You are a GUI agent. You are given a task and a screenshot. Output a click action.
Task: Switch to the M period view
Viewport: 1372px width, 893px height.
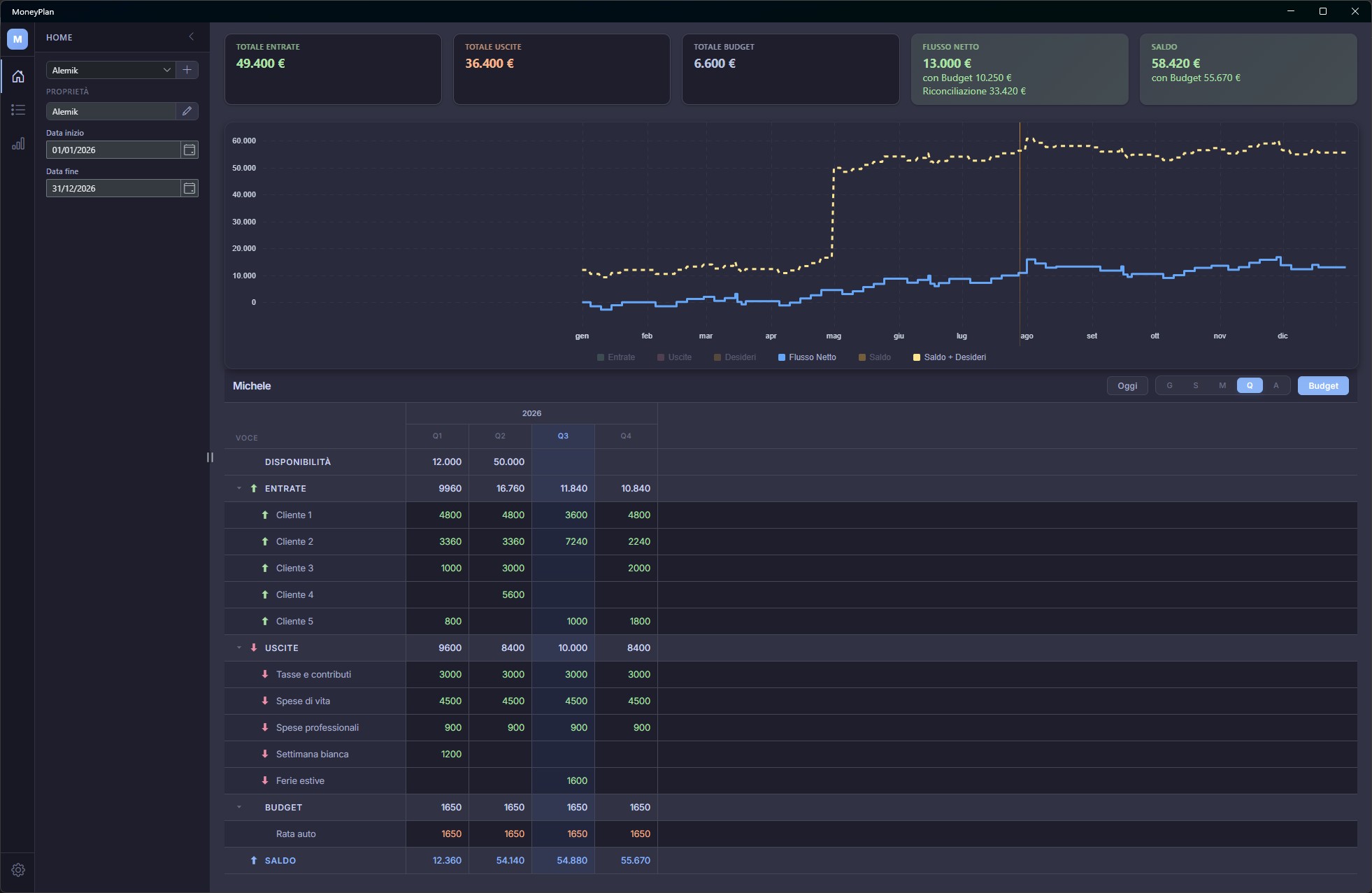coord(1222,385)
